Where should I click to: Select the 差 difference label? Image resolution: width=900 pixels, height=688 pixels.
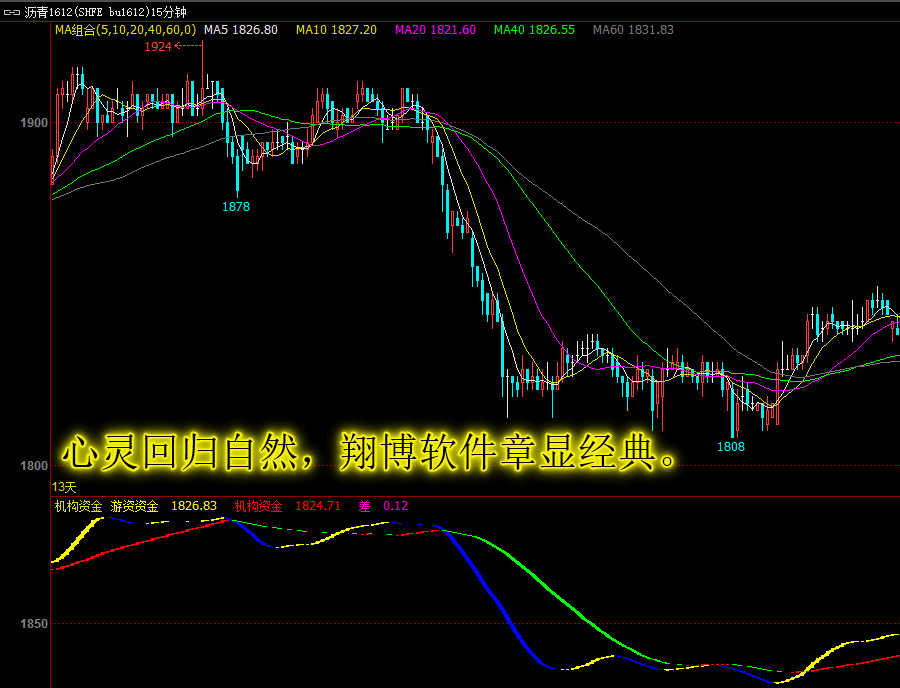pos(364,506)
